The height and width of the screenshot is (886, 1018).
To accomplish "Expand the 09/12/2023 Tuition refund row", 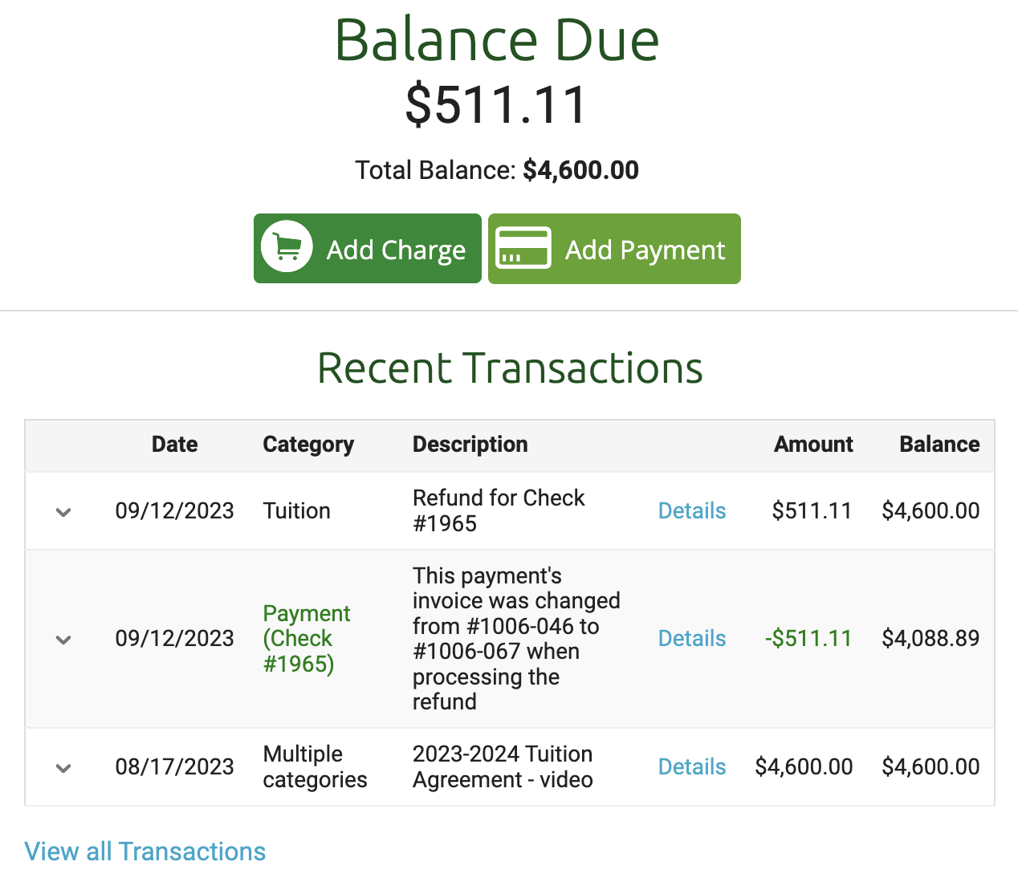I will pyautogui.click(x=63, y=511).
